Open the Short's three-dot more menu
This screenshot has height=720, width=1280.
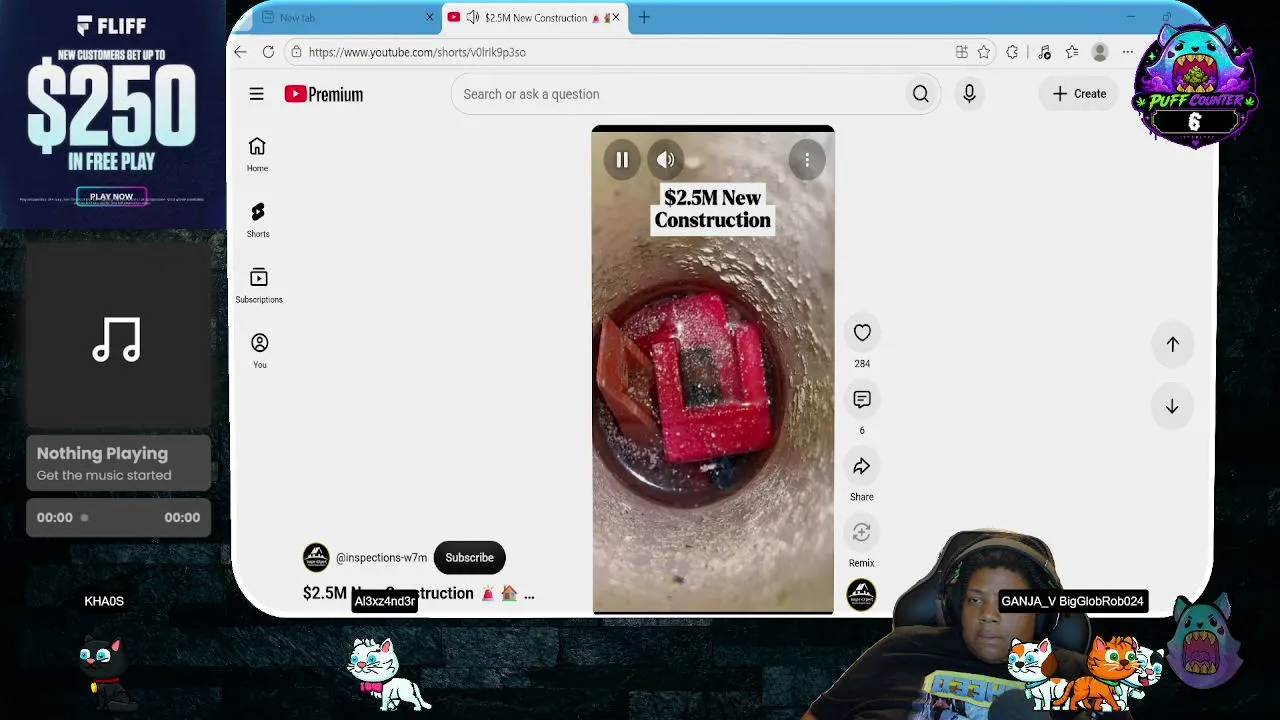pos(807,160)
